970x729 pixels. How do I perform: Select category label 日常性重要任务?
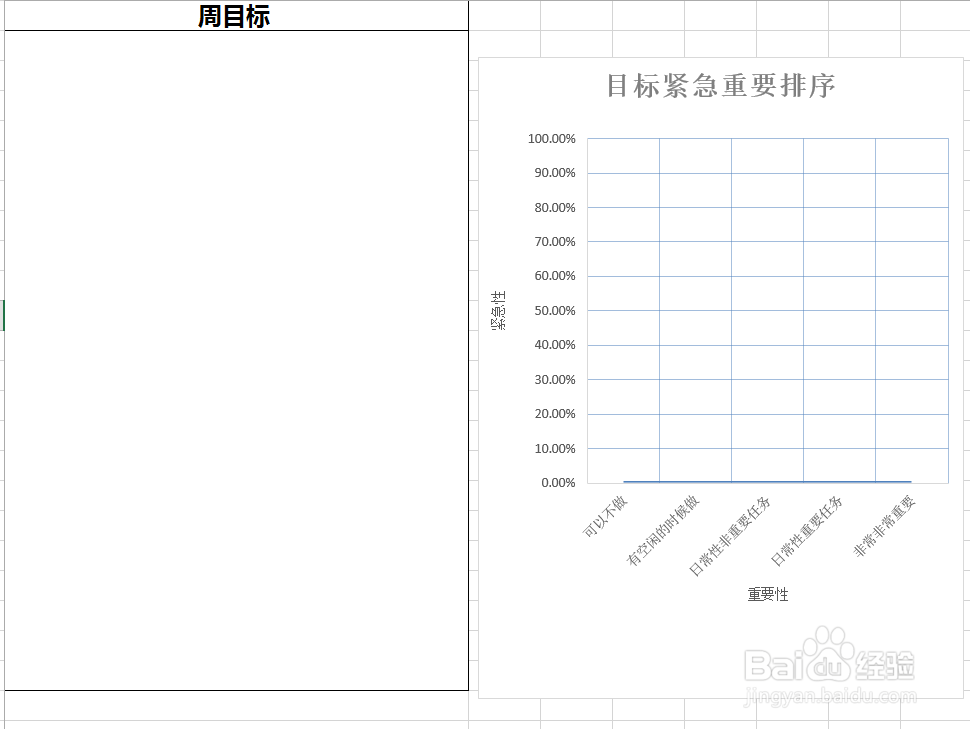tap(807, 530)
